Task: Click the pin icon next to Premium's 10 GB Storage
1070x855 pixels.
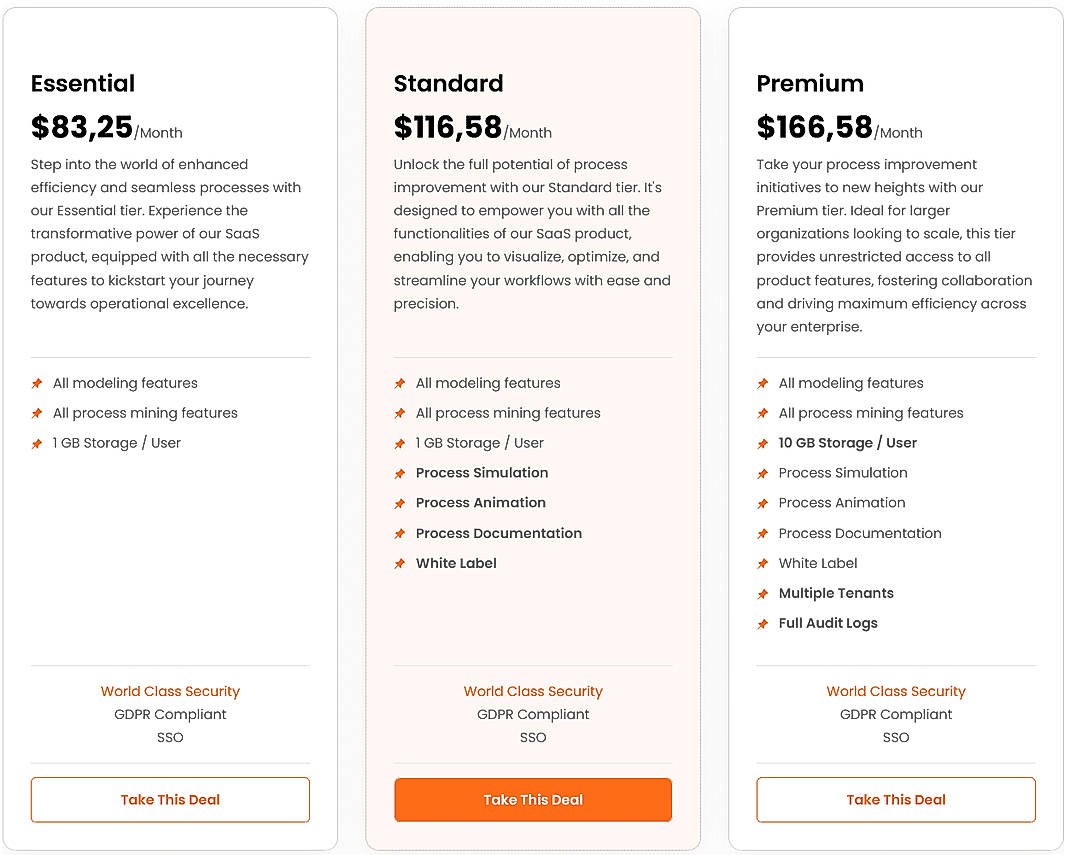Action: [763, 443]
